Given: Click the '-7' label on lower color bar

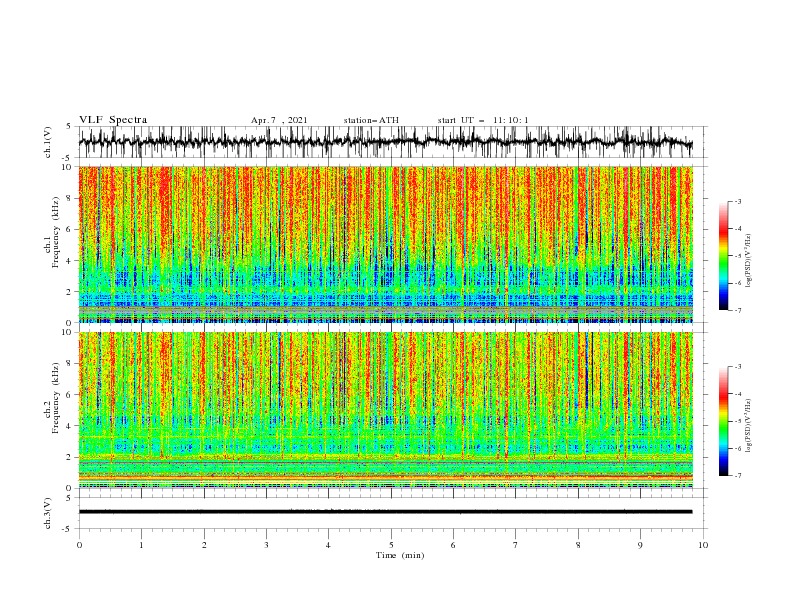Looking at the screenshot, I should pyautogui.click(x=738, y=476).
